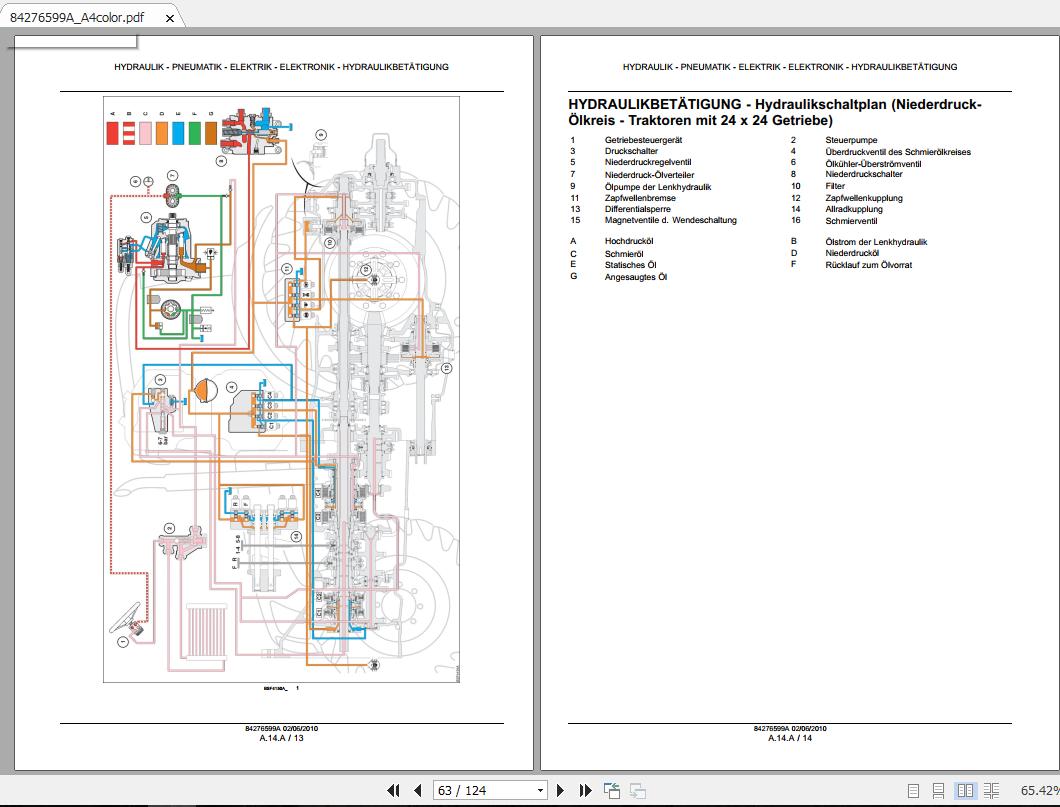This screenshot has height=807, width=1060.
Task: Close the 84276599A_A4color.pdf tab
Action: (169, 17)
